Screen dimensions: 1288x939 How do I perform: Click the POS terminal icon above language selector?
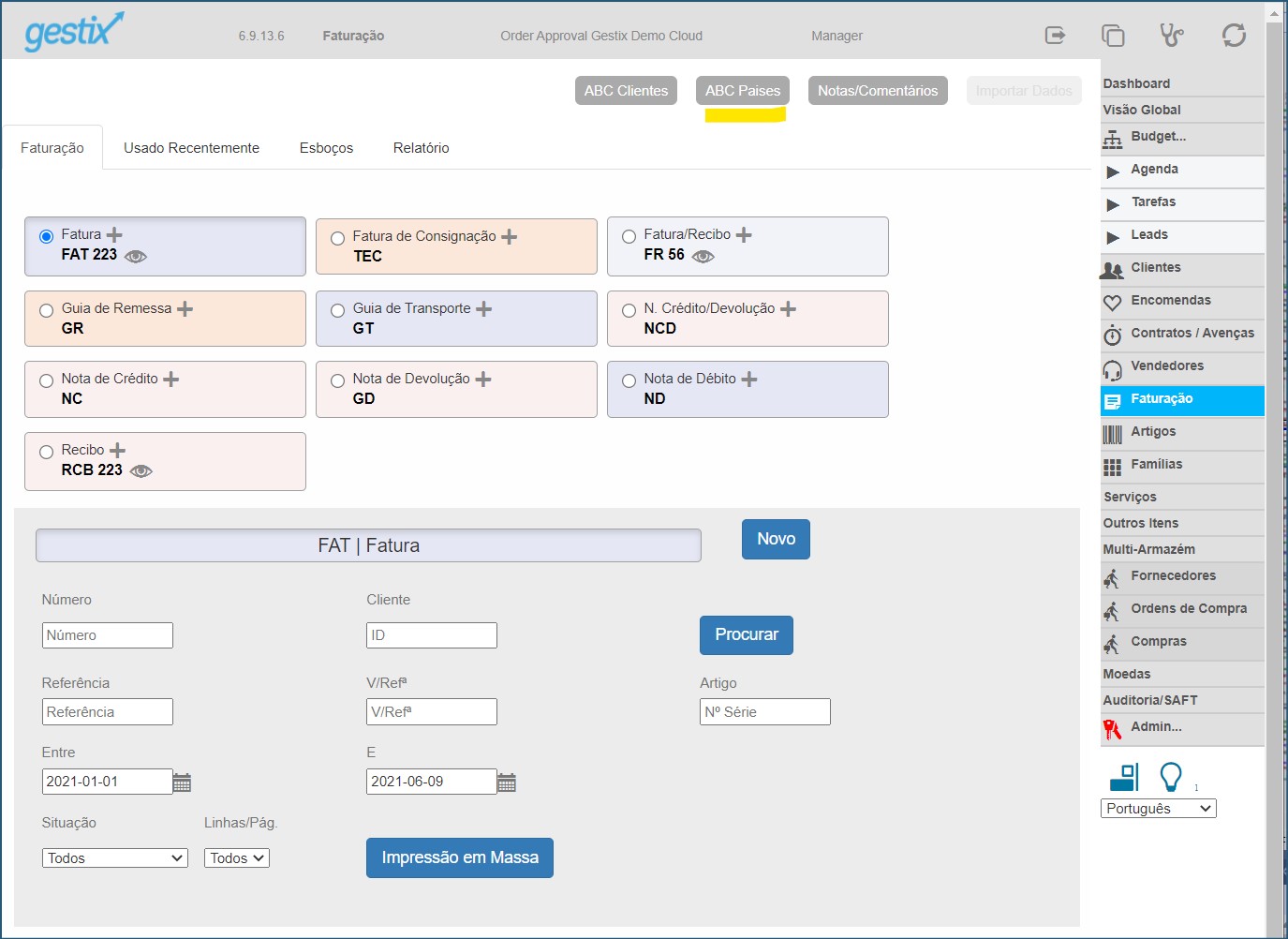pyautogui.click(x=1124, y=777)
